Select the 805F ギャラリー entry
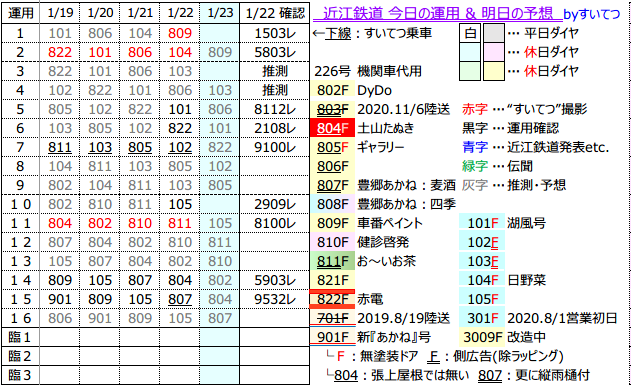 [x=357, y=147]
